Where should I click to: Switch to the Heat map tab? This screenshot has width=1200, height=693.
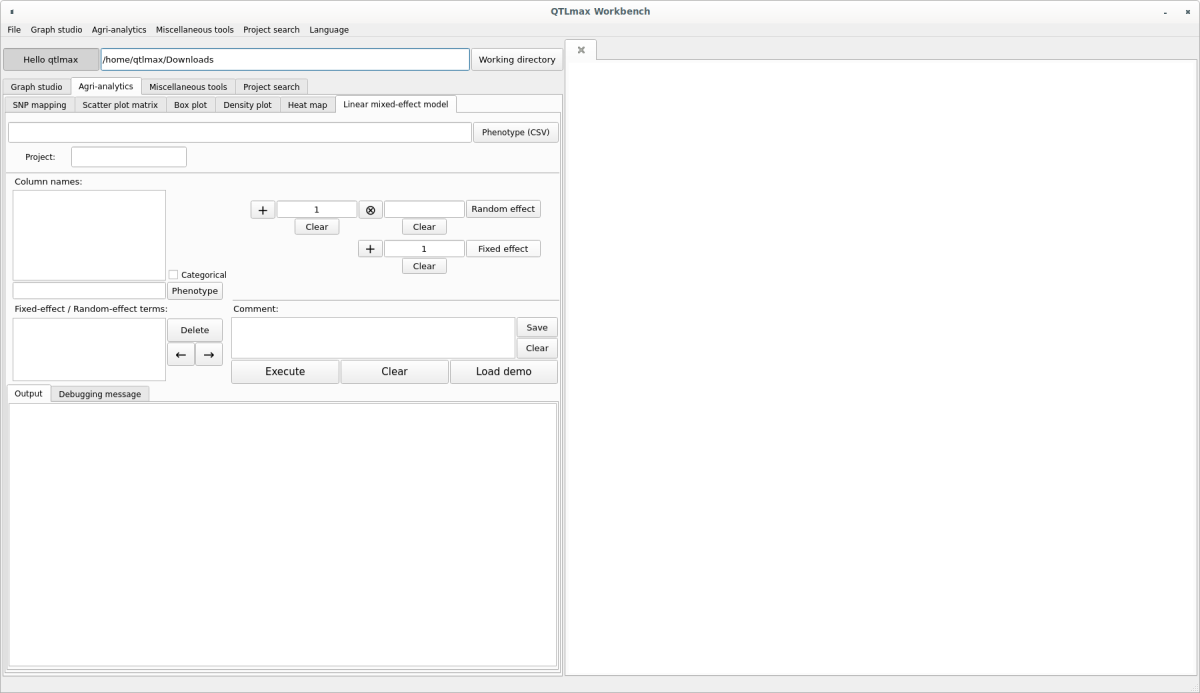click(x=307, y=105)
